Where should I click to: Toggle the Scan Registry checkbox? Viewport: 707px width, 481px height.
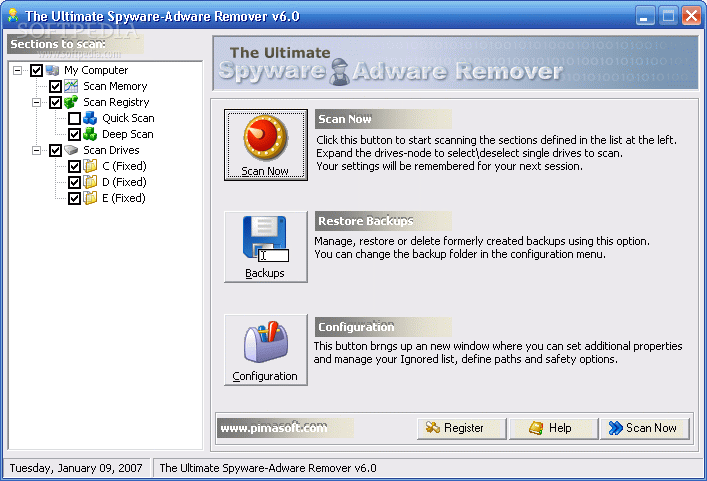pyautogui.click(x=55, y=102)
